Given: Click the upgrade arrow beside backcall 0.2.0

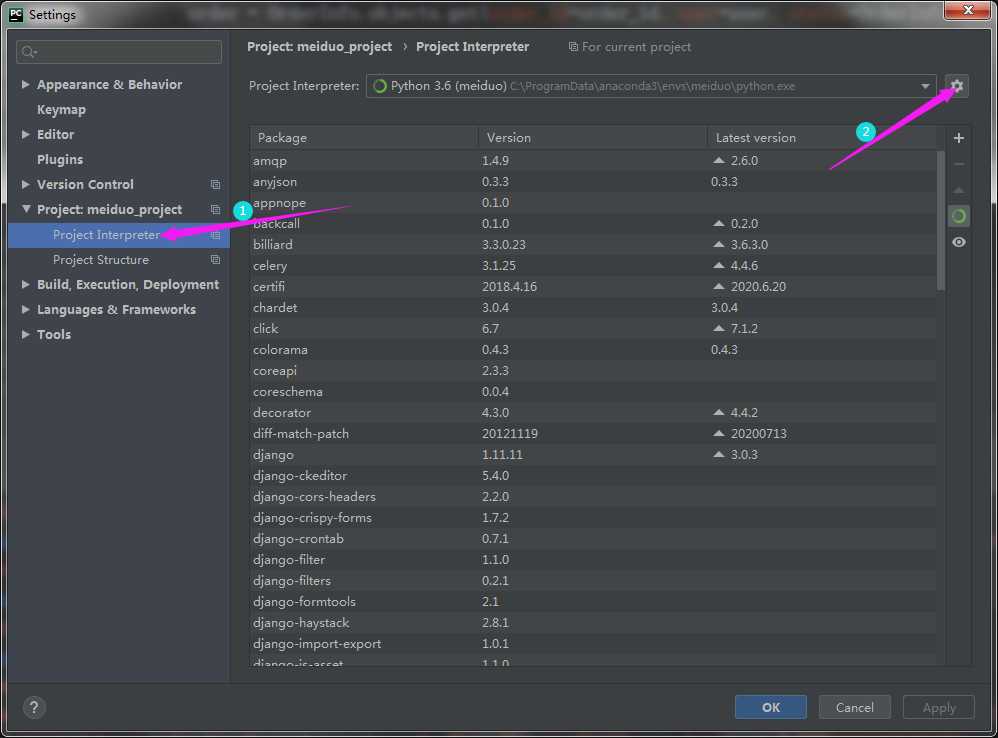Looking at the screenshot, I should pos(719,223).
